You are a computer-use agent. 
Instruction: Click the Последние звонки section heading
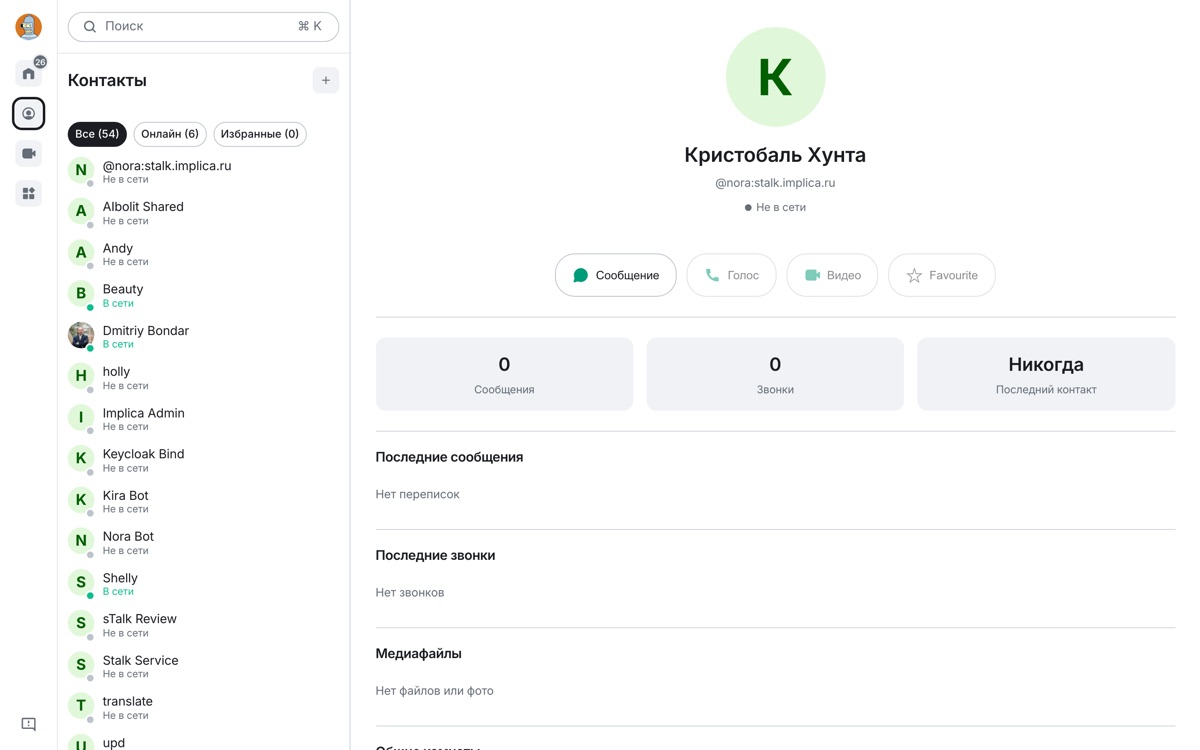pyautogui.click(x=435, y=555)
